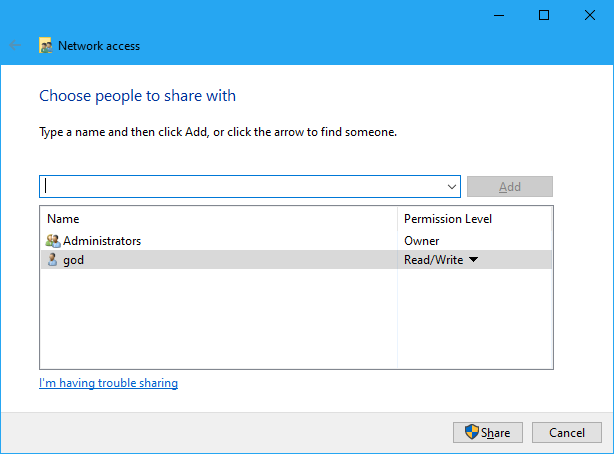The height and width of the screenshot is (454, 614).
Task: Click the Network access folder icon
Action: (x=45, y=45)
